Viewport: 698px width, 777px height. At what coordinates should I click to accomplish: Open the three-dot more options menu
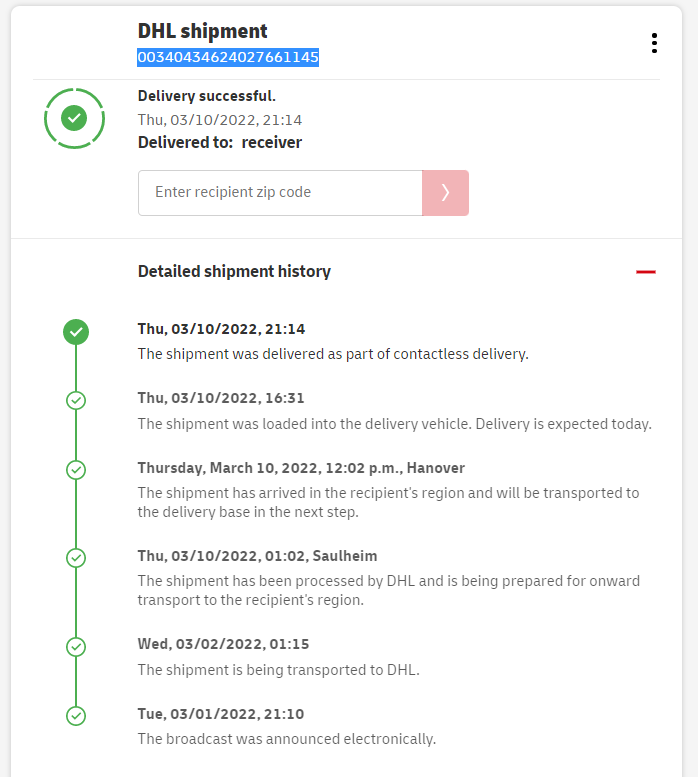654,43
